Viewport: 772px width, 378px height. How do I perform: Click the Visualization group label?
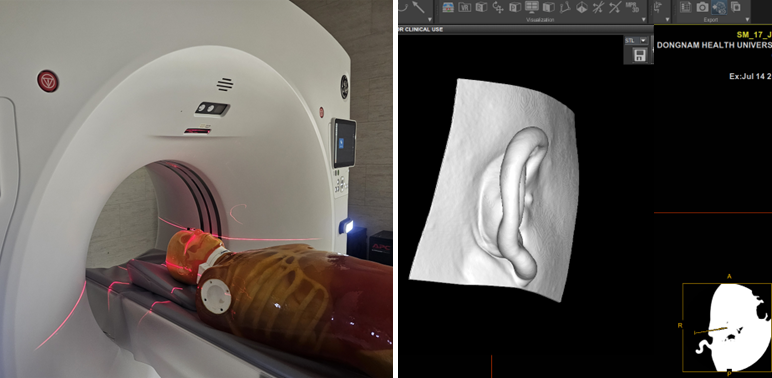click(540, 20)
